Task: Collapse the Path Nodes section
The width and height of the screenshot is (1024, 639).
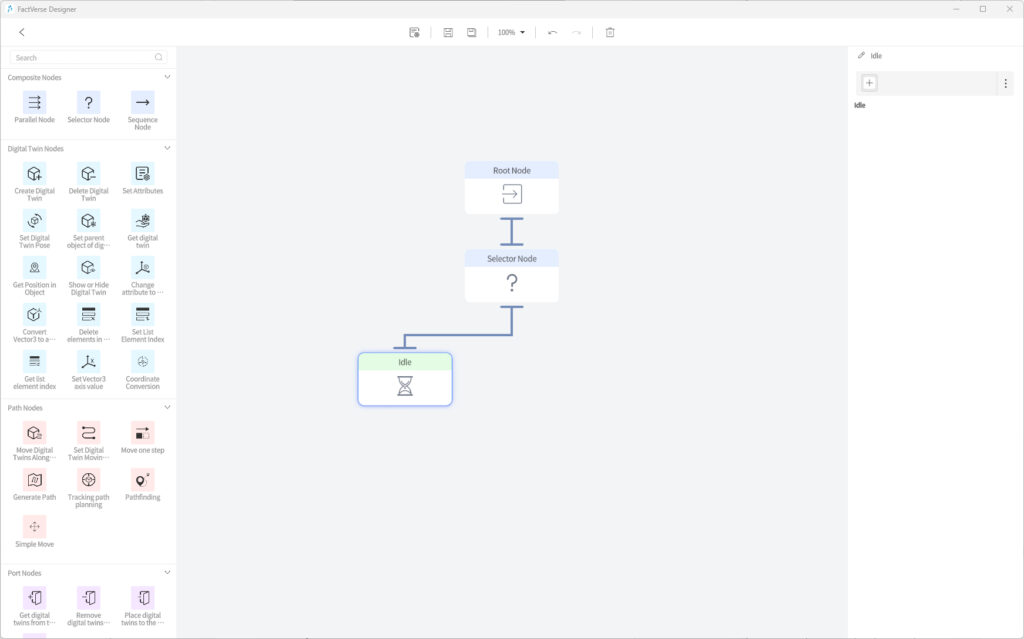Action: 167,408
